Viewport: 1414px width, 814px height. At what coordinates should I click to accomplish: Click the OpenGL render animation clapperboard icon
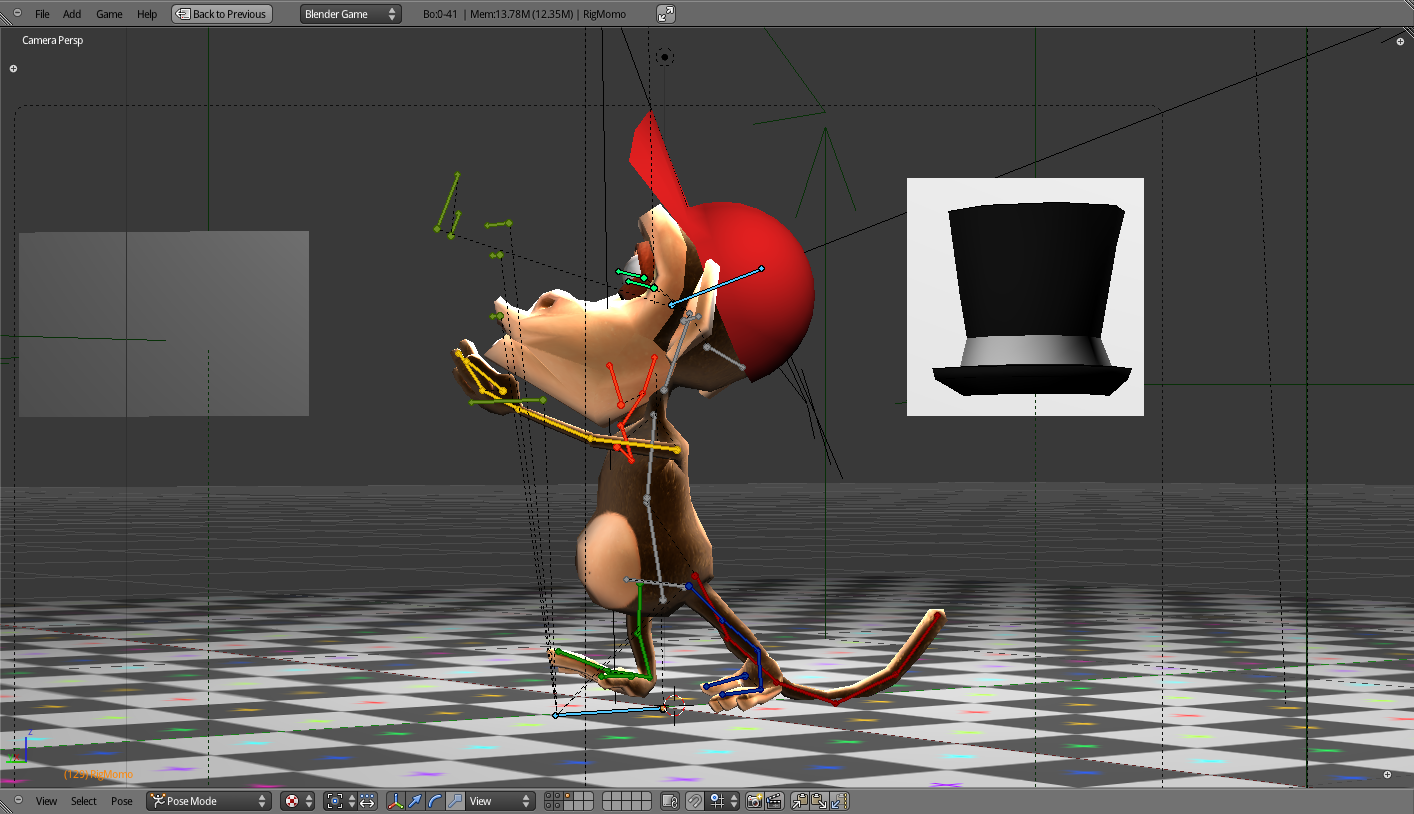pyautogui.click(x=773, y=801)
